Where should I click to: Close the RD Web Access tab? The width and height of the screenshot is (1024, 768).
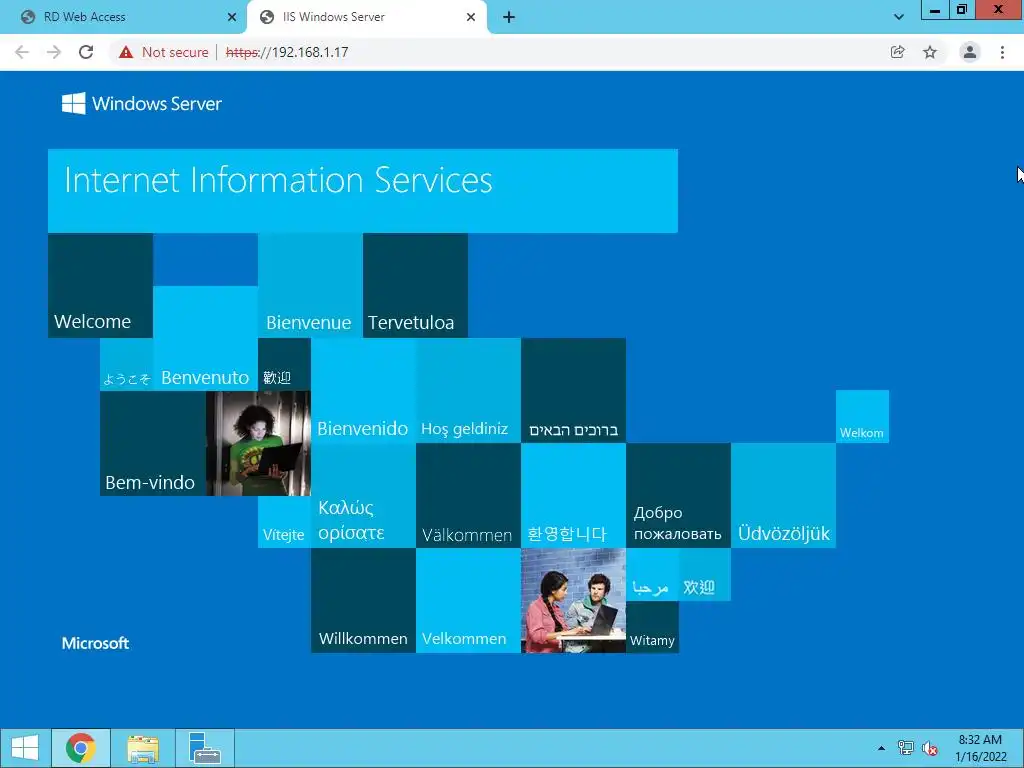click(232, 17)
